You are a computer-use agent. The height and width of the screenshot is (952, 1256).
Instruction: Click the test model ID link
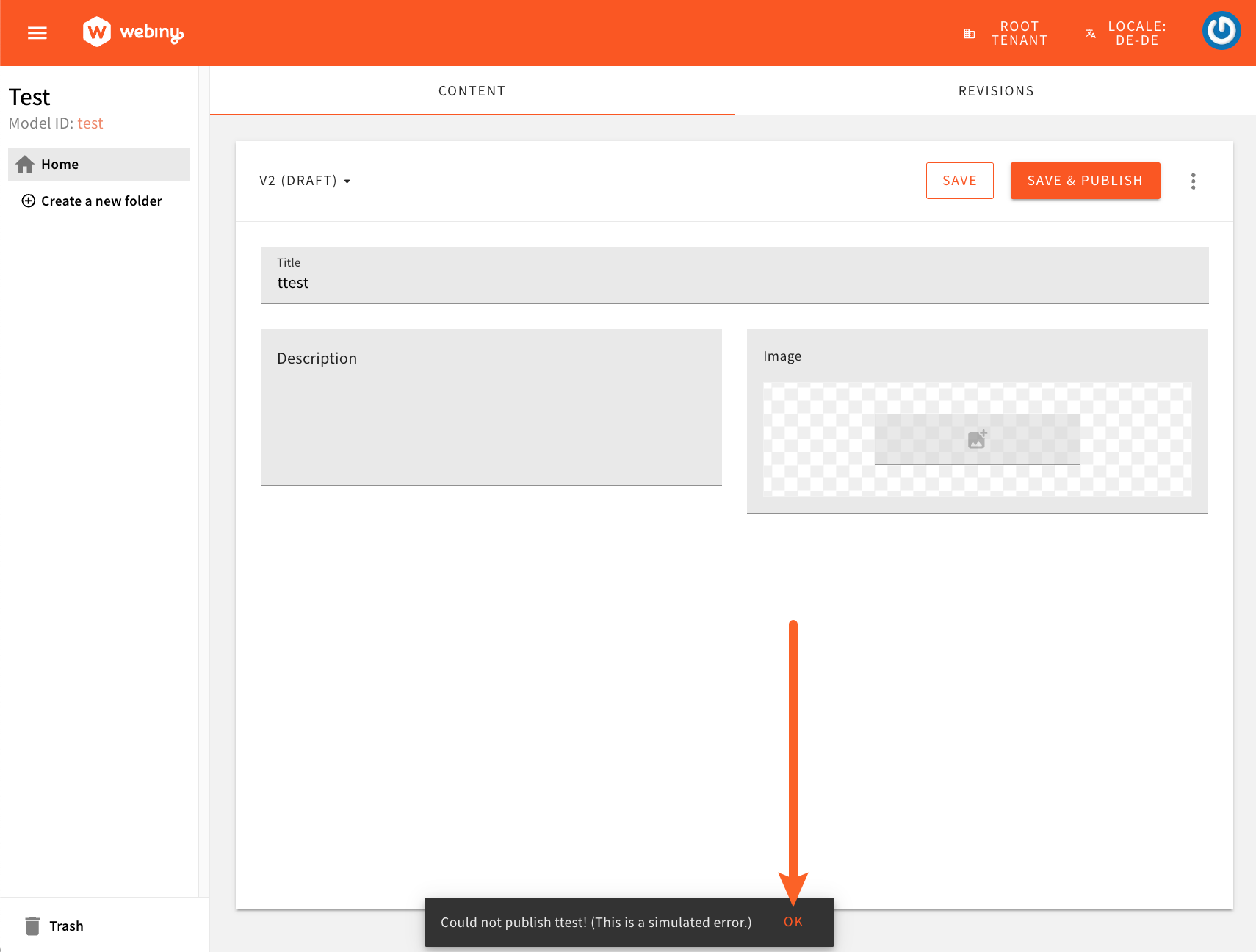[x=90, y=123]
